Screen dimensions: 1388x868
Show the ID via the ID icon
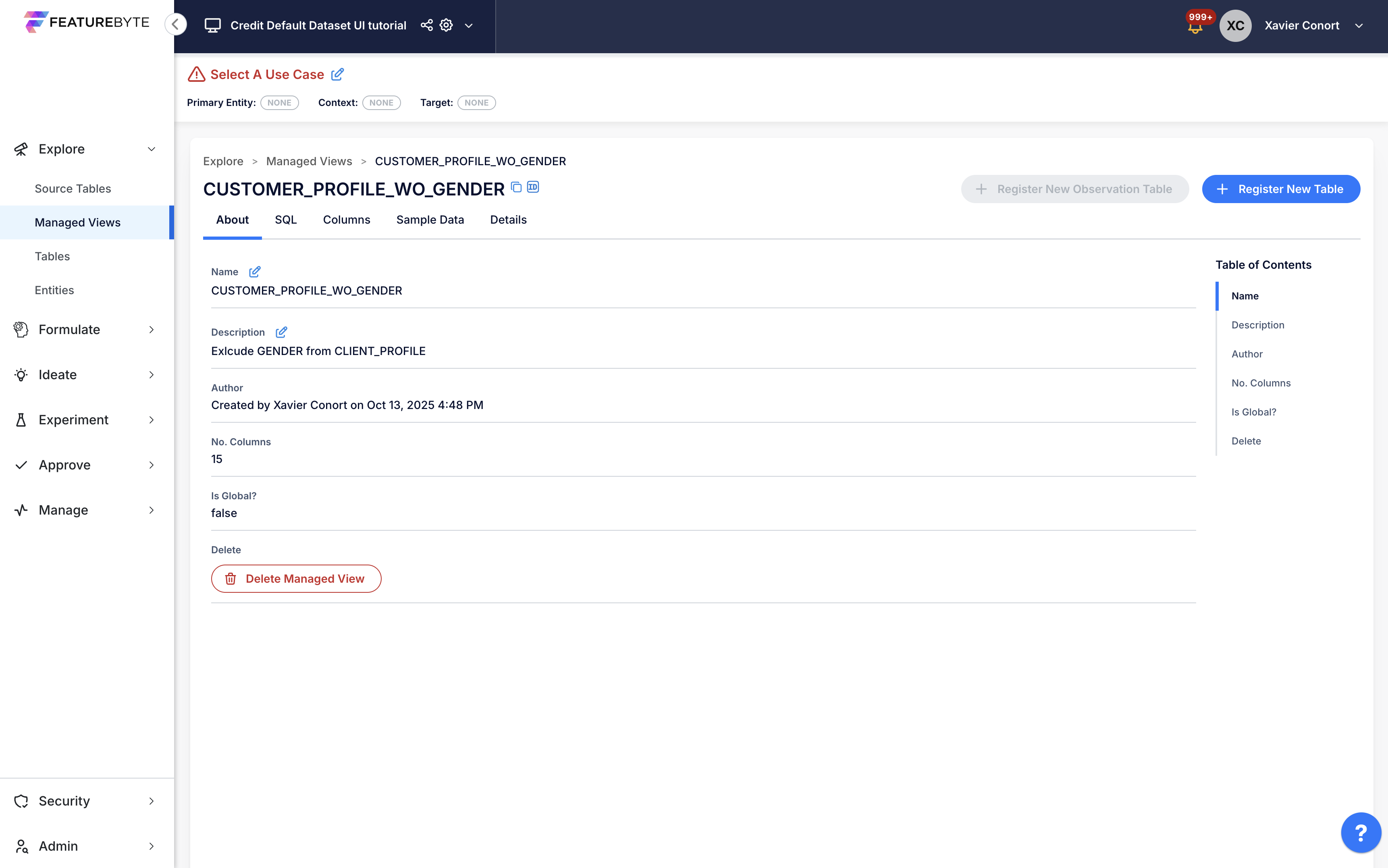(532, 187)
